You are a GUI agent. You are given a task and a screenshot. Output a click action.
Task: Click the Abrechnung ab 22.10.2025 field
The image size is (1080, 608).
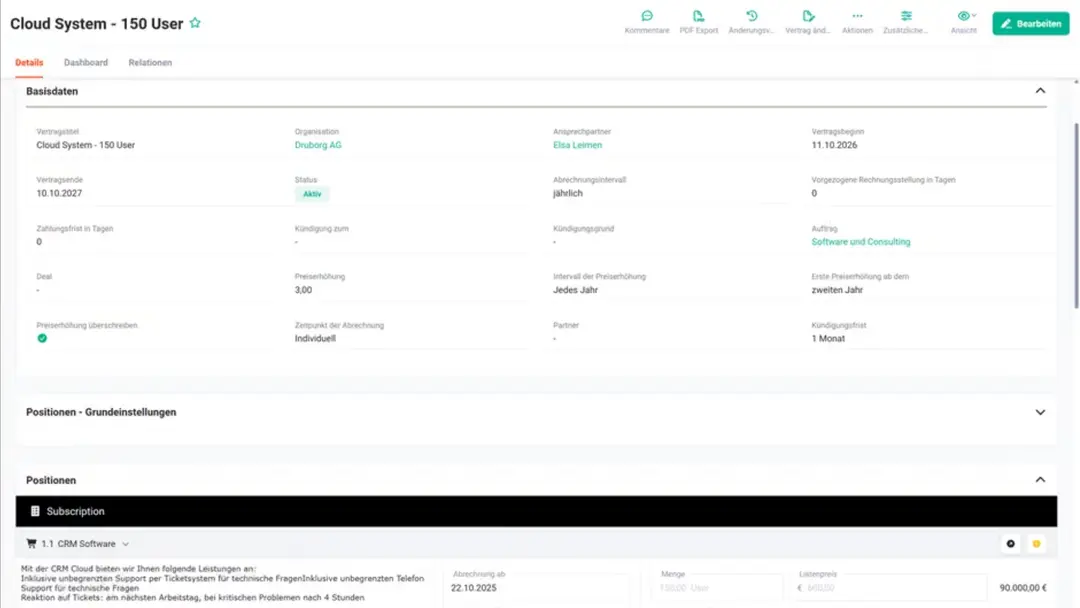click(x=536, y=588)
